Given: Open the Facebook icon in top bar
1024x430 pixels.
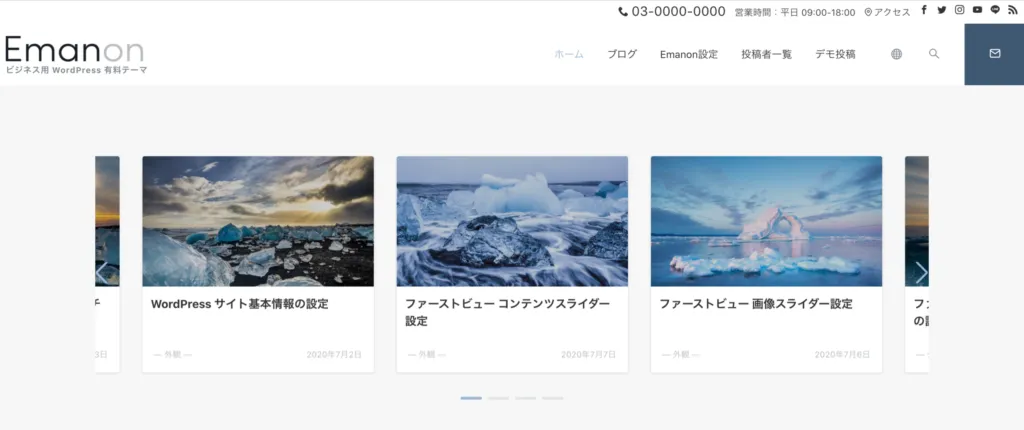Looking at the screenshot, I should pyautogui.click(x=924, y=10).
